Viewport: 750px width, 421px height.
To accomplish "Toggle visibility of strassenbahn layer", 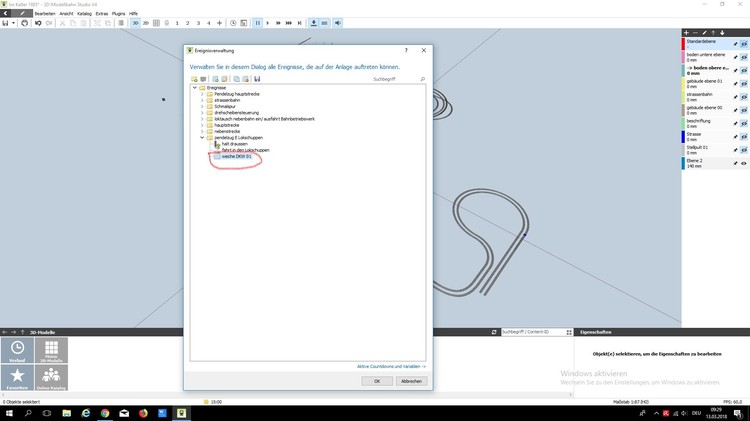I will click(x=744, y=97).
